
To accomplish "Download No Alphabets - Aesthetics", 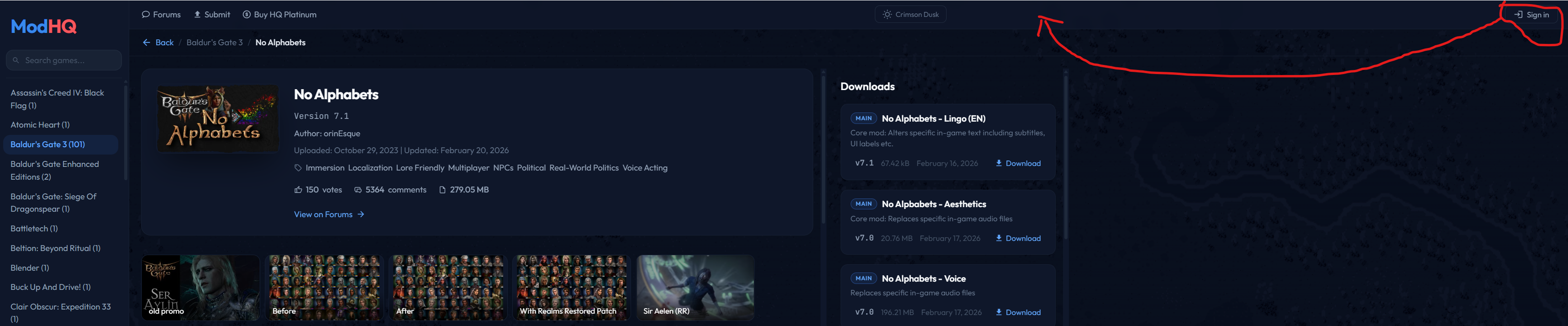I will (x=1018, y=238).
